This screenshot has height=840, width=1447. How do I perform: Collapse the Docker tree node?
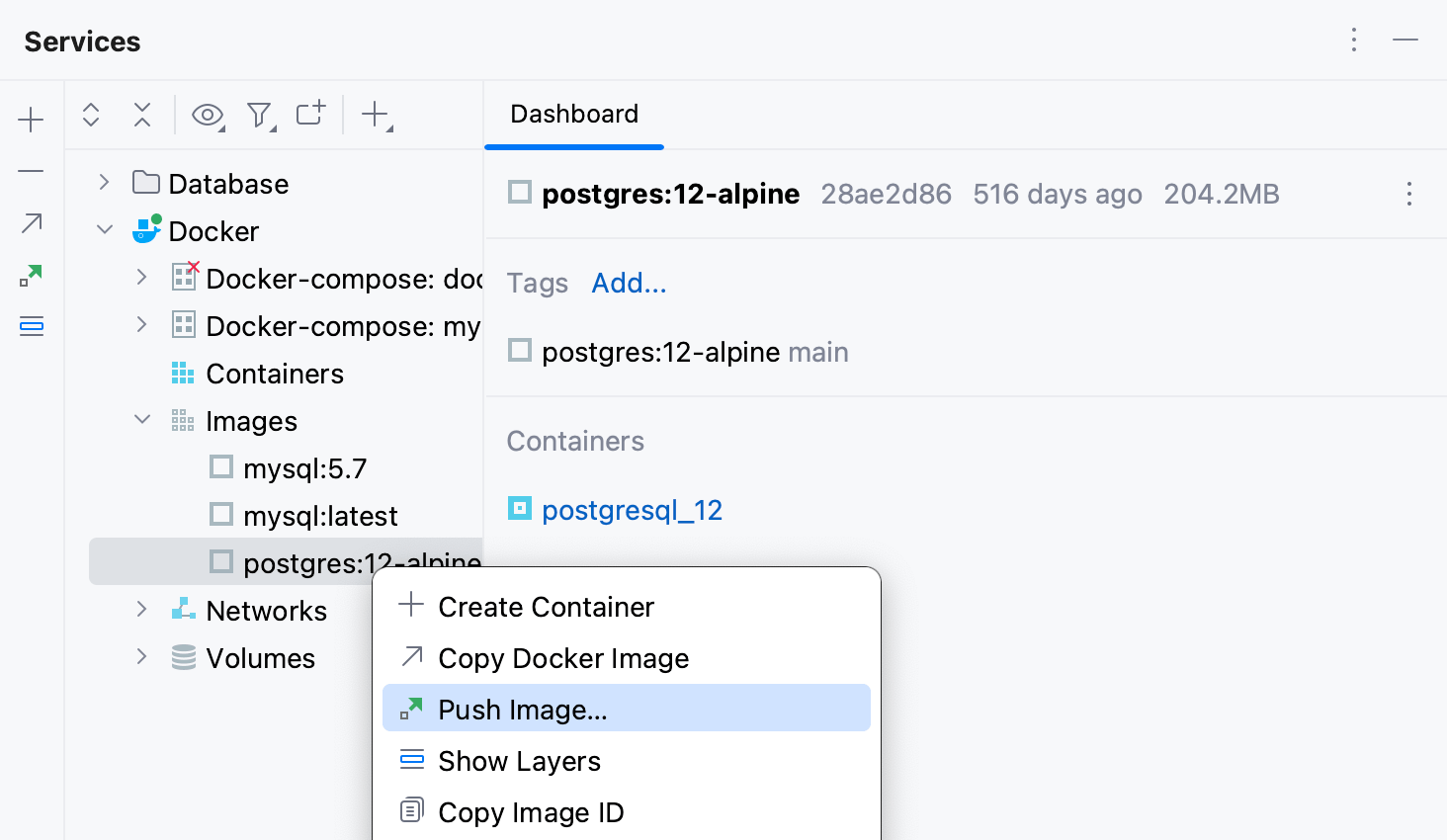[104, 229]
